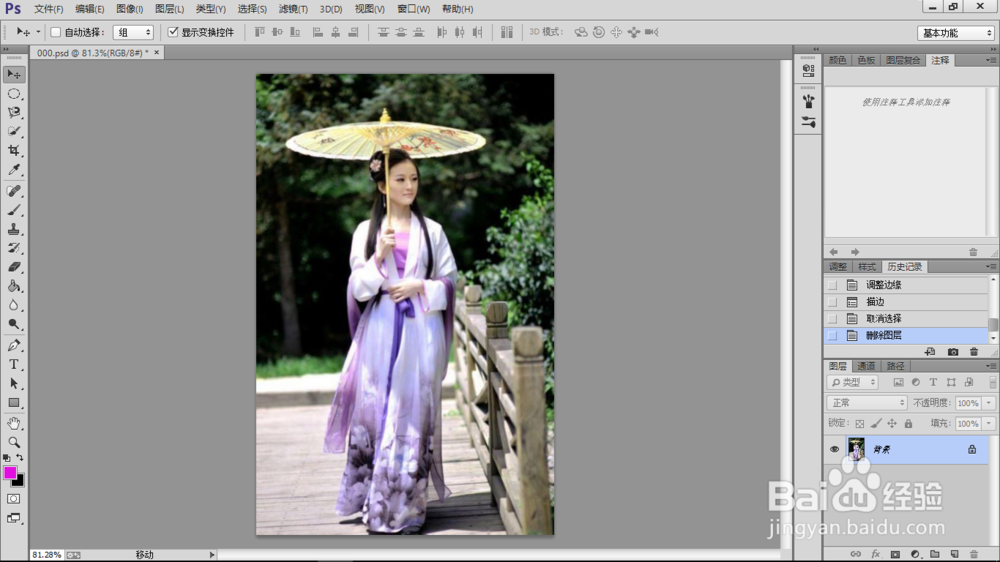Open status bar info arrow menu

coord(212,555)
